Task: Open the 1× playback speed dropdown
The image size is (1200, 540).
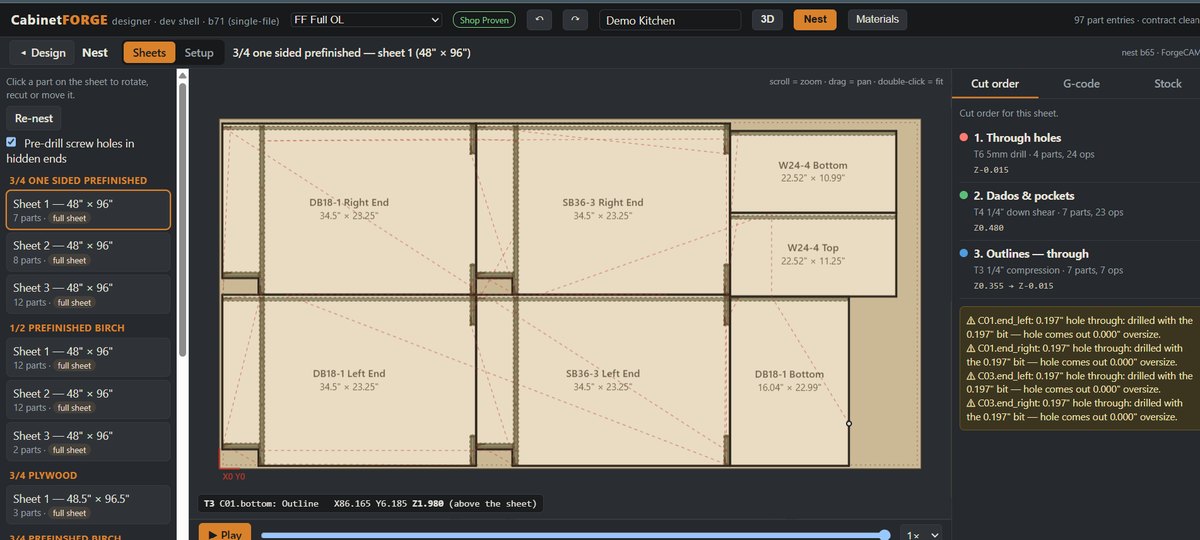Action: point(922,534)
